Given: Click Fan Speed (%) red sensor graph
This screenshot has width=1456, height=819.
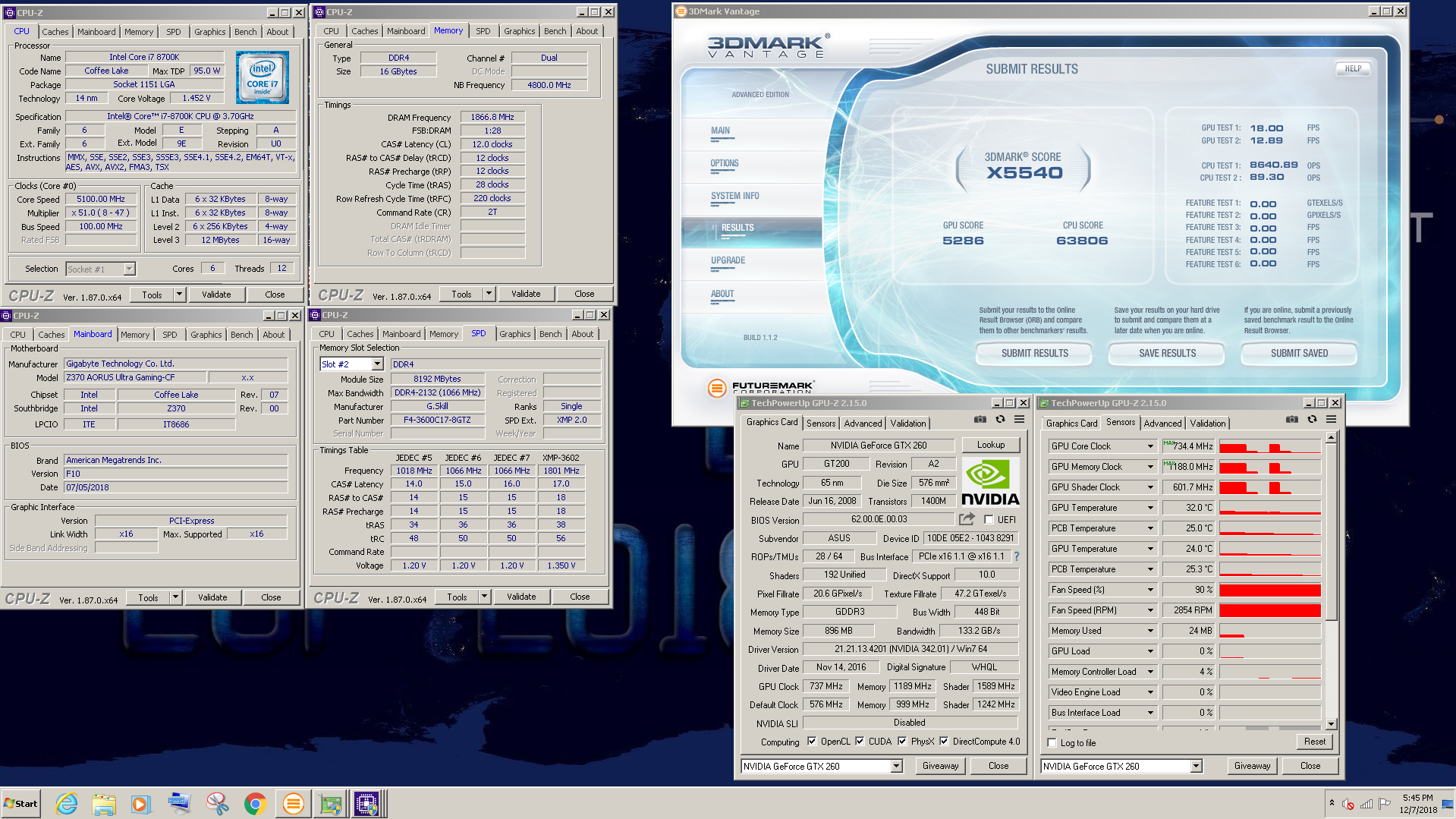Looking at the screenshot, I should click(1269, 590).
